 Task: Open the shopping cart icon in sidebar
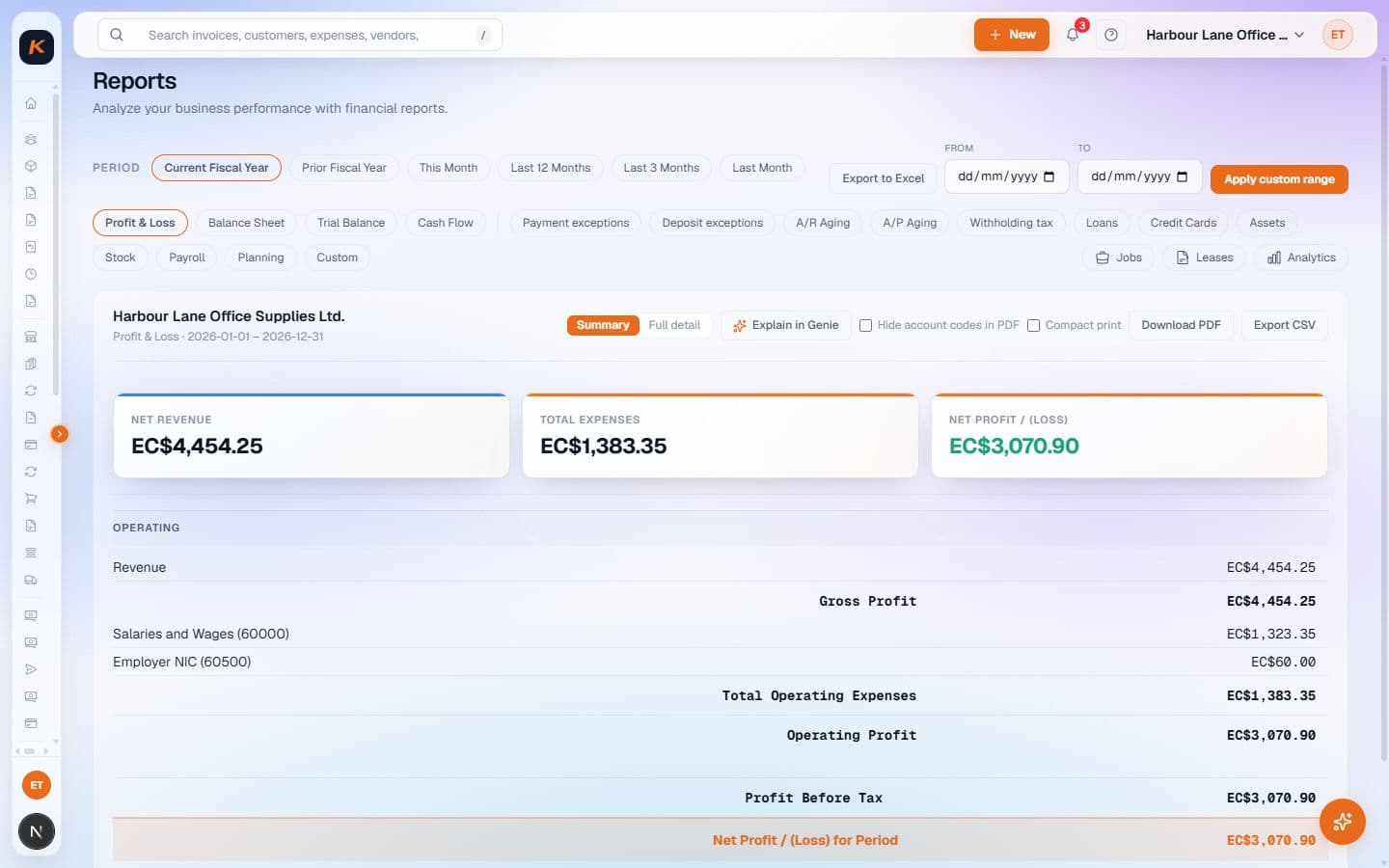click(x=31, y=499)
